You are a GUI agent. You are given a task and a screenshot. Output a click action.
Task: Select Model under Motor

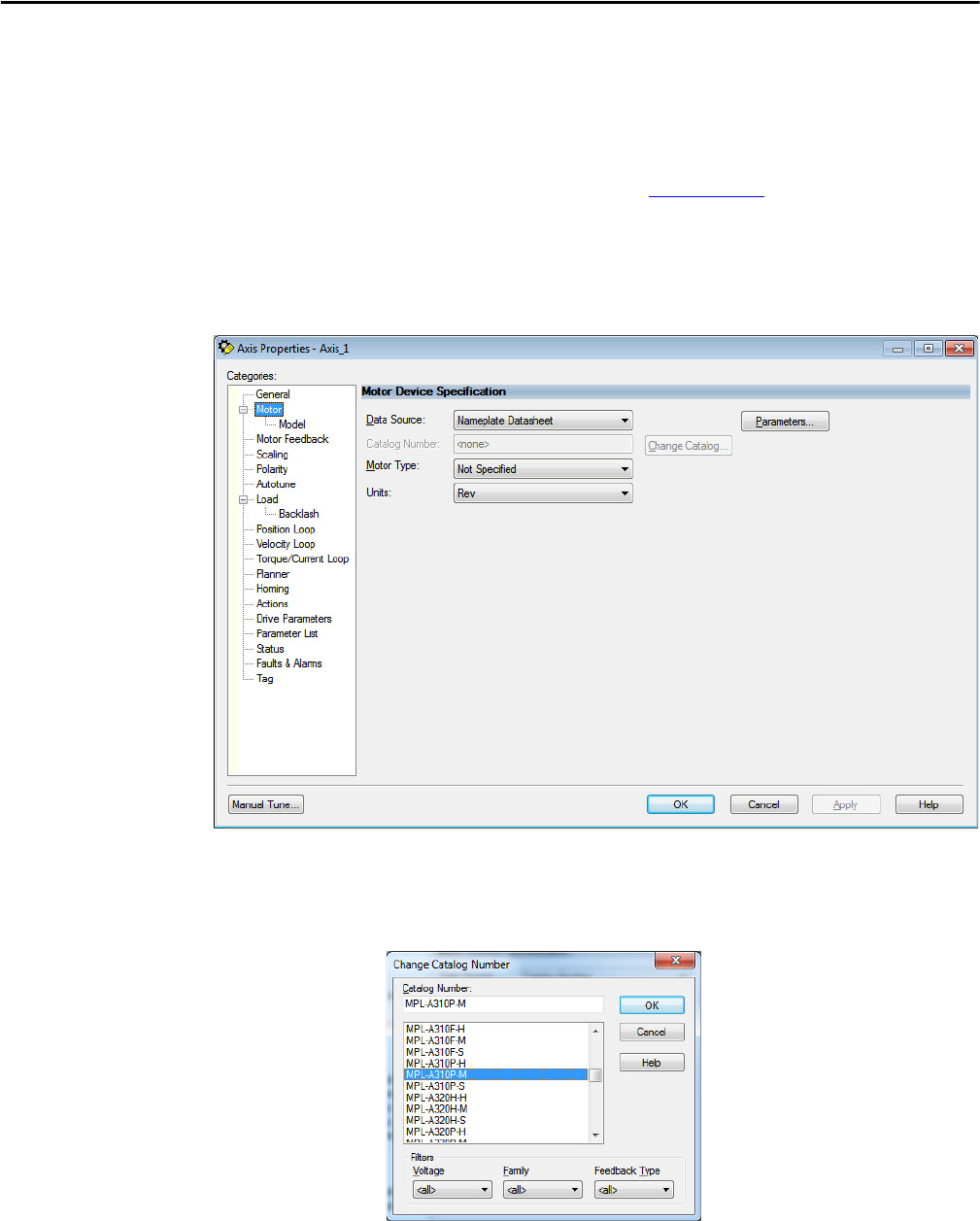point(292,424)
